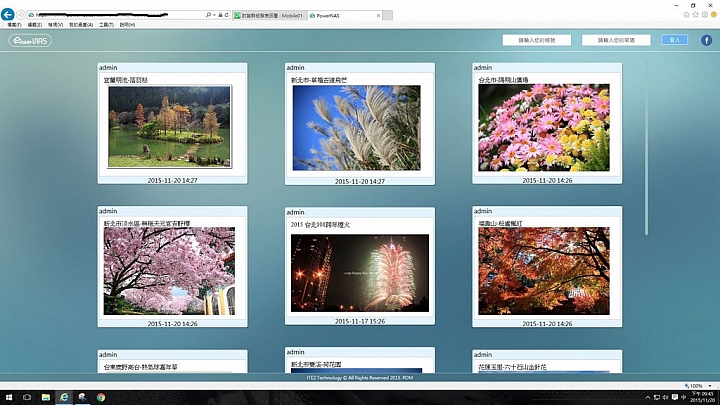Viewport: 720px width, 405px height.
Task: Open the pink cherry blossom photo
Action: 169,271
